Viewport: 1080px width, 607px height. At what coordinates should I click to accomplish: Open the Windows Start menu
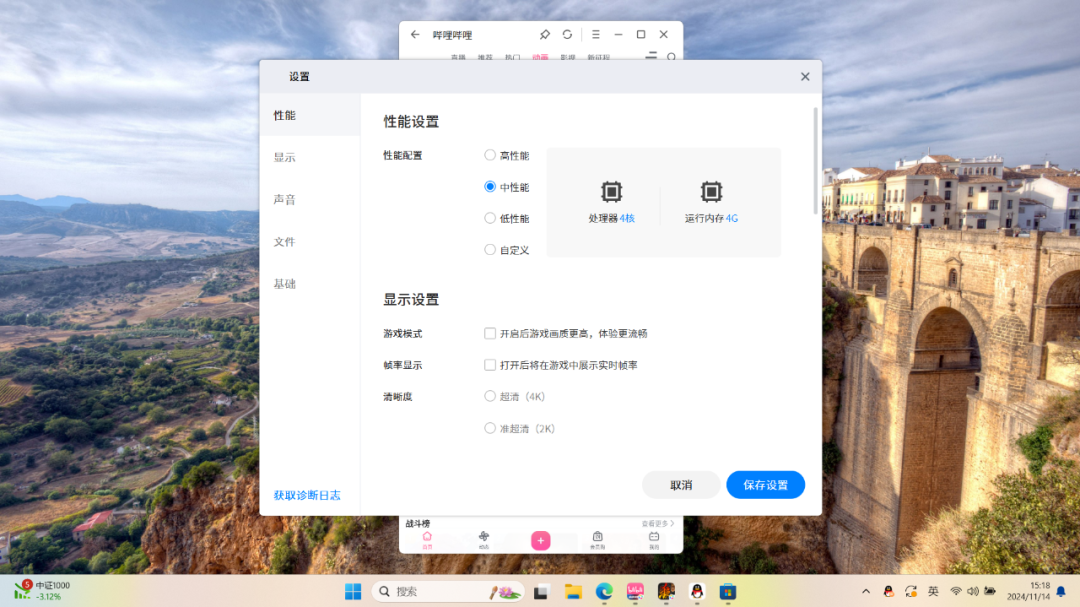point(353,591)
